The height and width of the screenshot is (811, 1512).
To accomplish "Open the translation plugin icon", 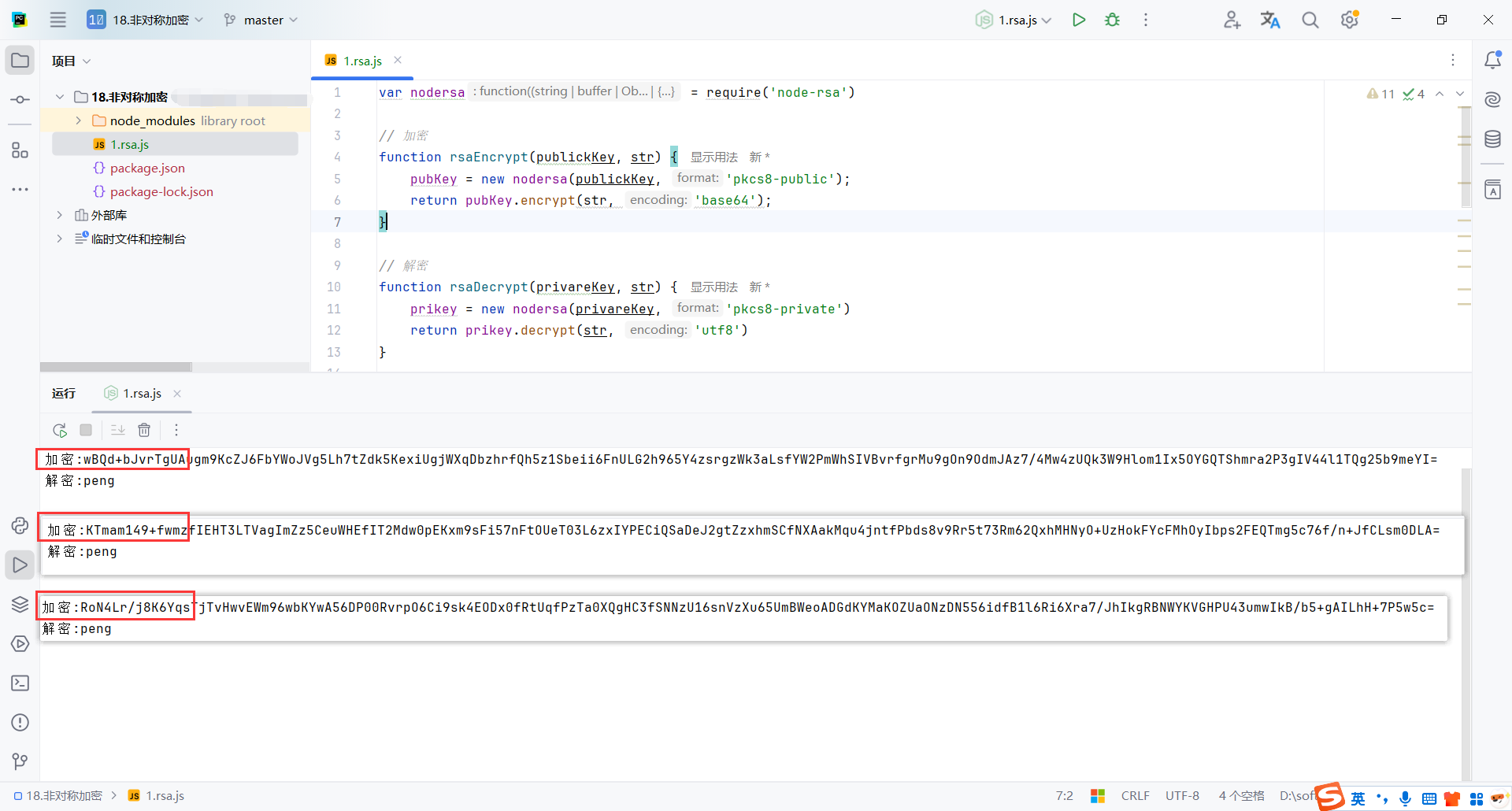I will coord(1270,20).
